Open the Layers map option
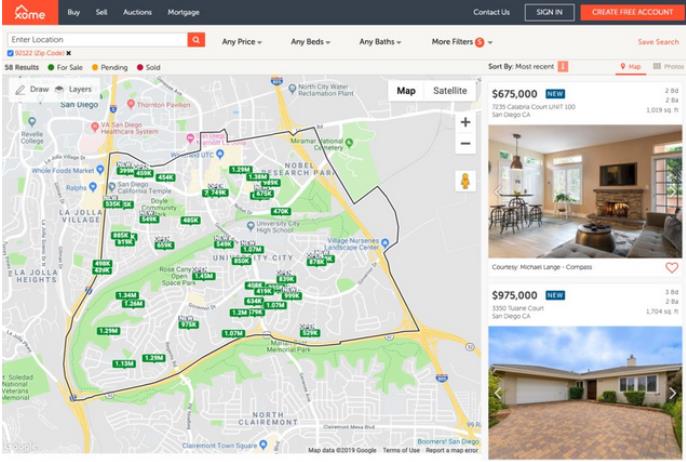 [x=73, y=89]
